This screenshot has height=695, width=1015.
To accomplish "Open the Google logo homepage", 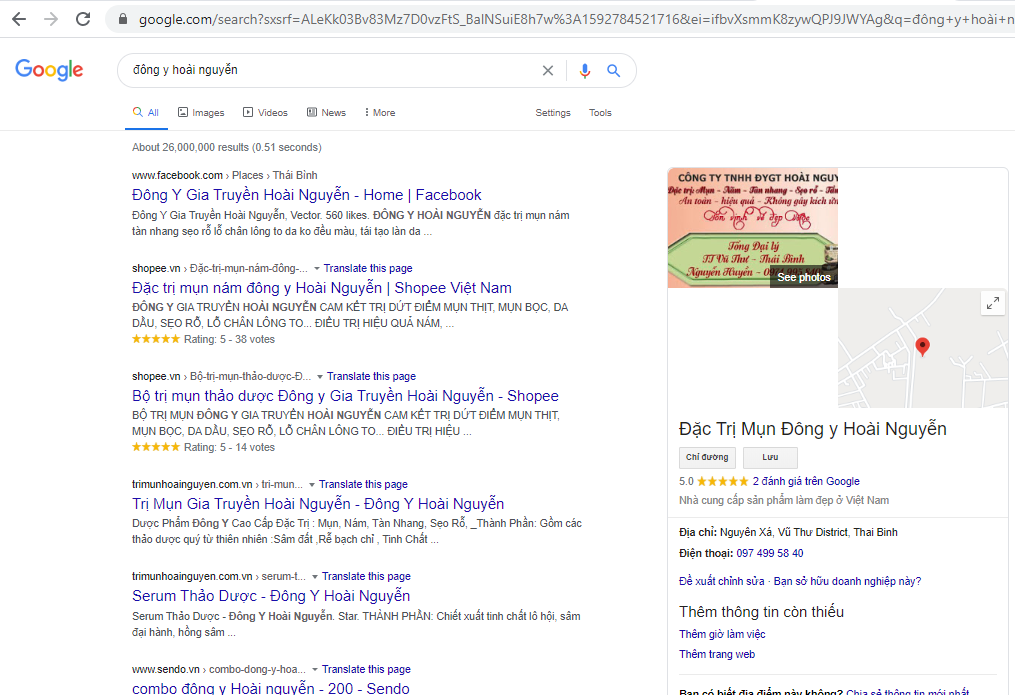I will (x=49, y=70).
